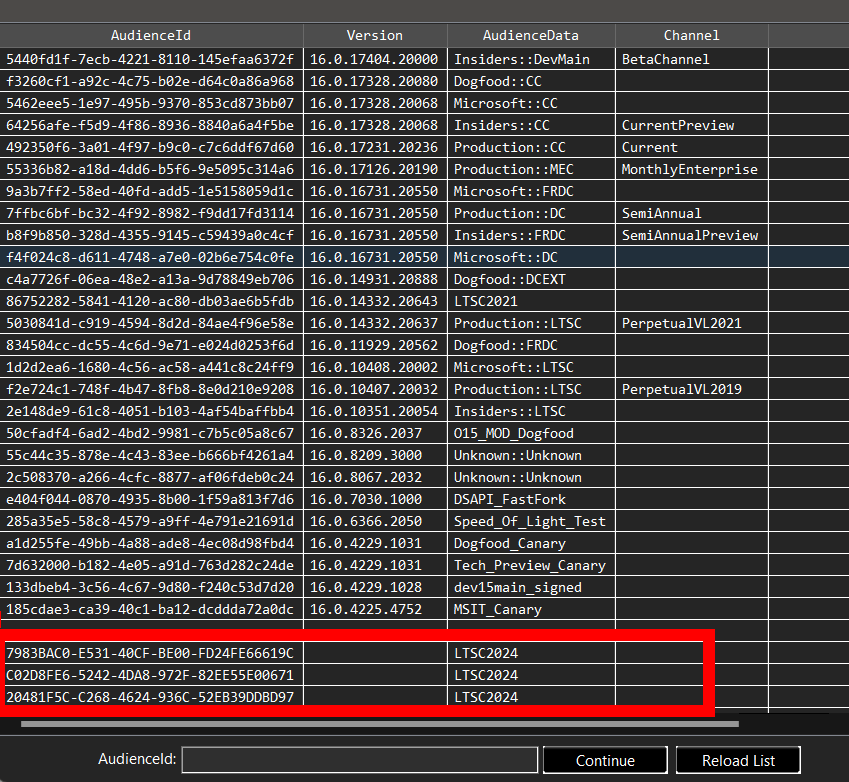Select row a1d255fe-49bb-4a88-ade8-4ec08d98fbd4
This screenshot has width=849, height=782.
point(424,543)
